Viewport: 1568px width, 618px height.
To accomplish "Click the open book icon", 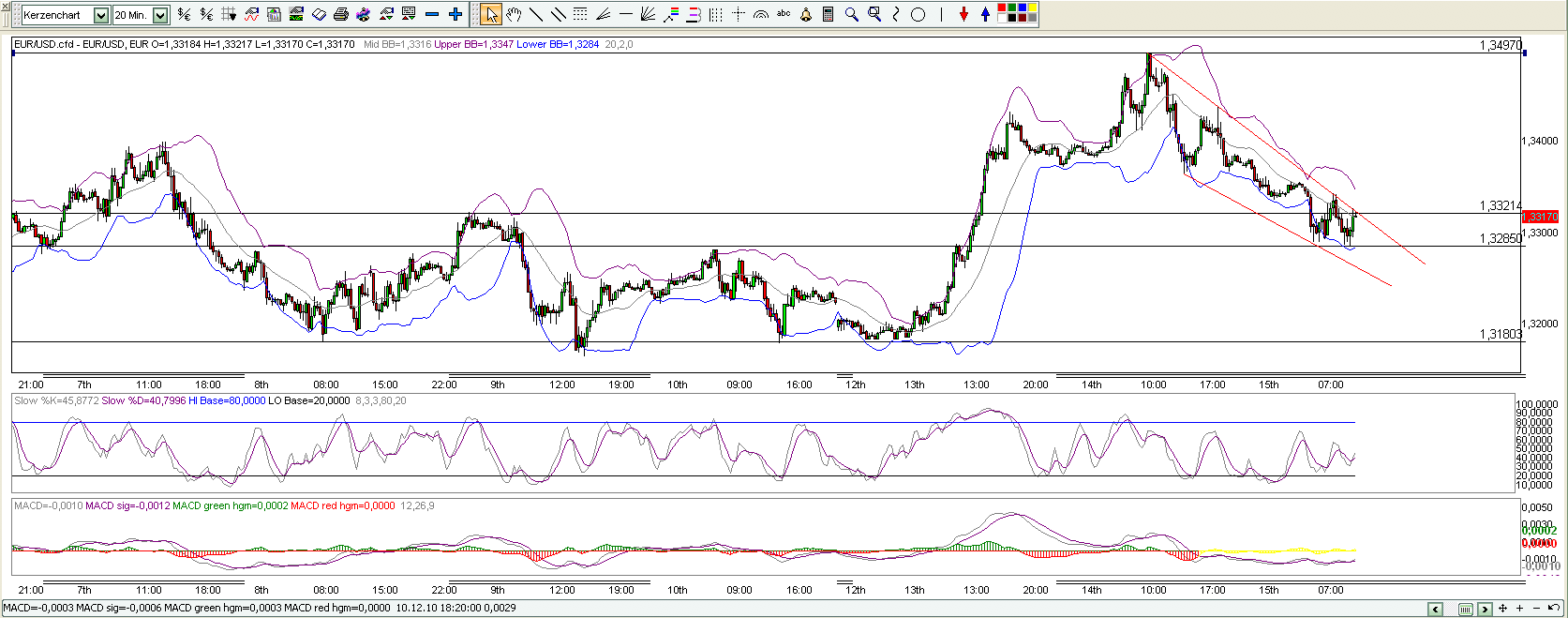I will tap(319, 14).
